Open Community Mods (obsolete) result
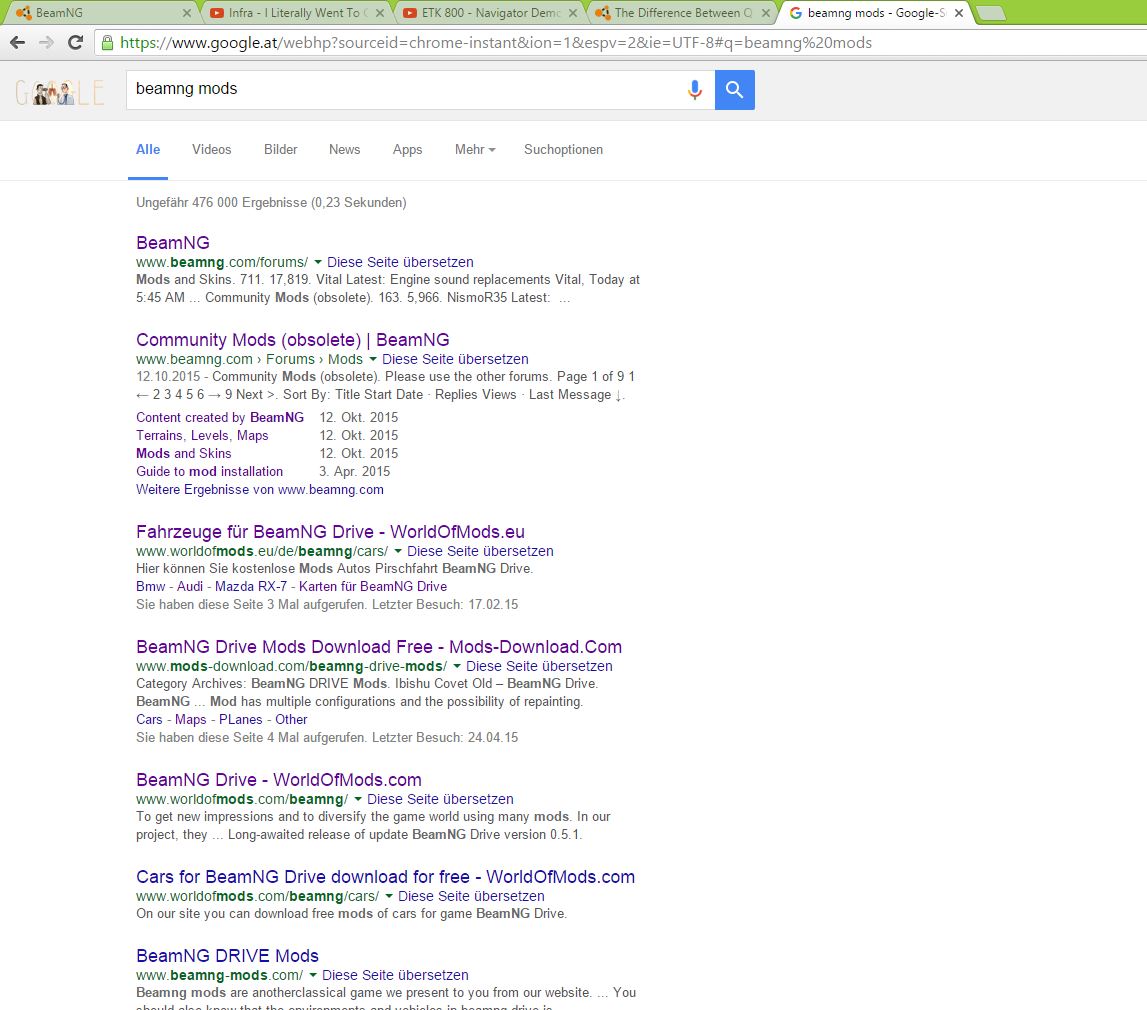 click(293, 340)
